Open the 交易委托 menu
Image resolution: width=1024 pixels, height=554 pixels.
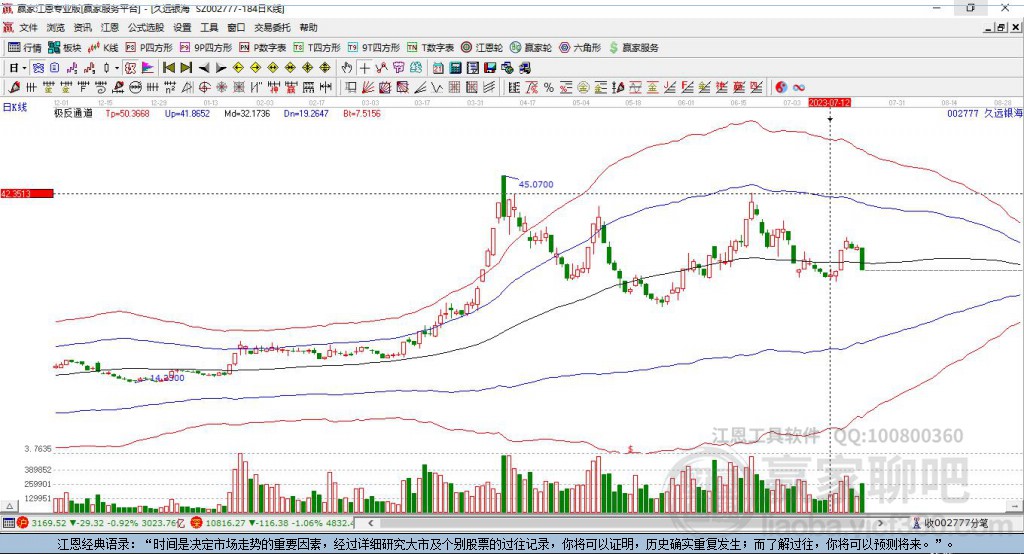(x=272, y=27)
